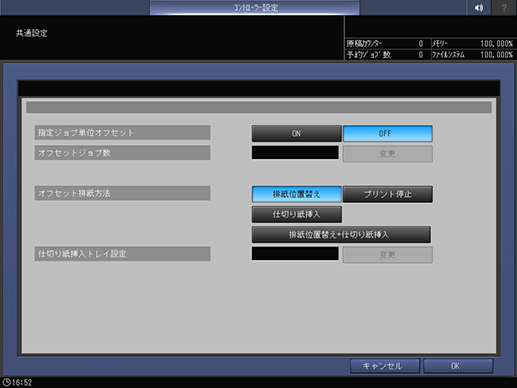
Task: Click the ファイルシステム 100.000% status
Action: (x=473, y=55)
